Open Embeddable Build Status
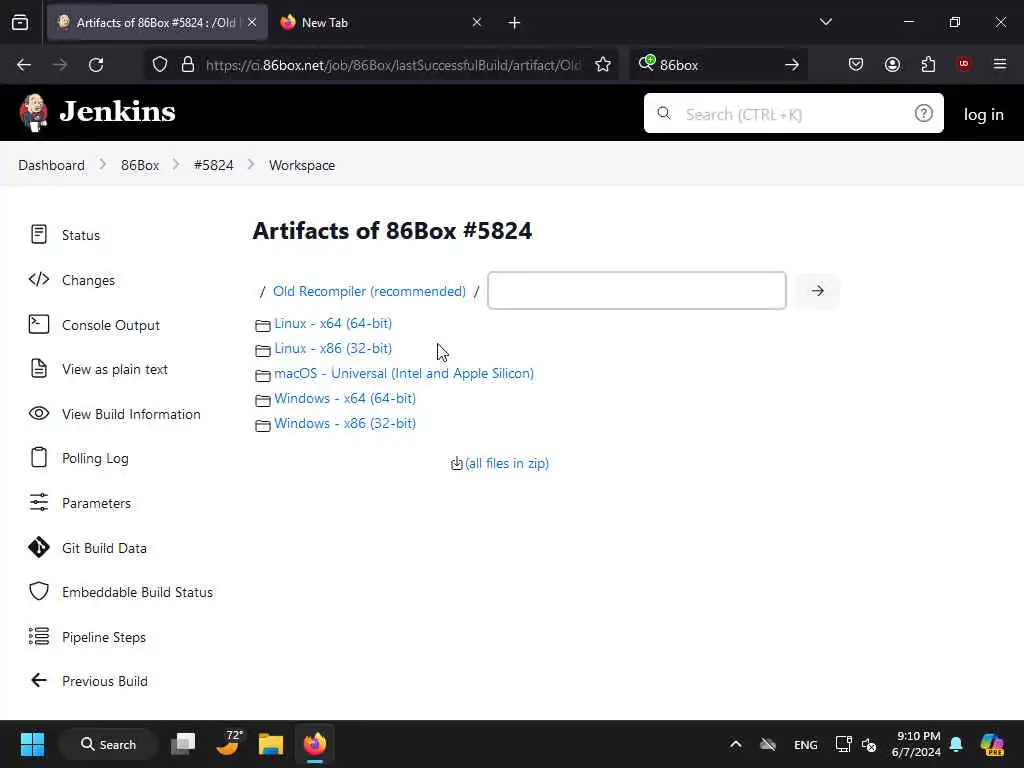This screenshot has width=1024, height=768. pyautogui.click(x=121, y=592)
